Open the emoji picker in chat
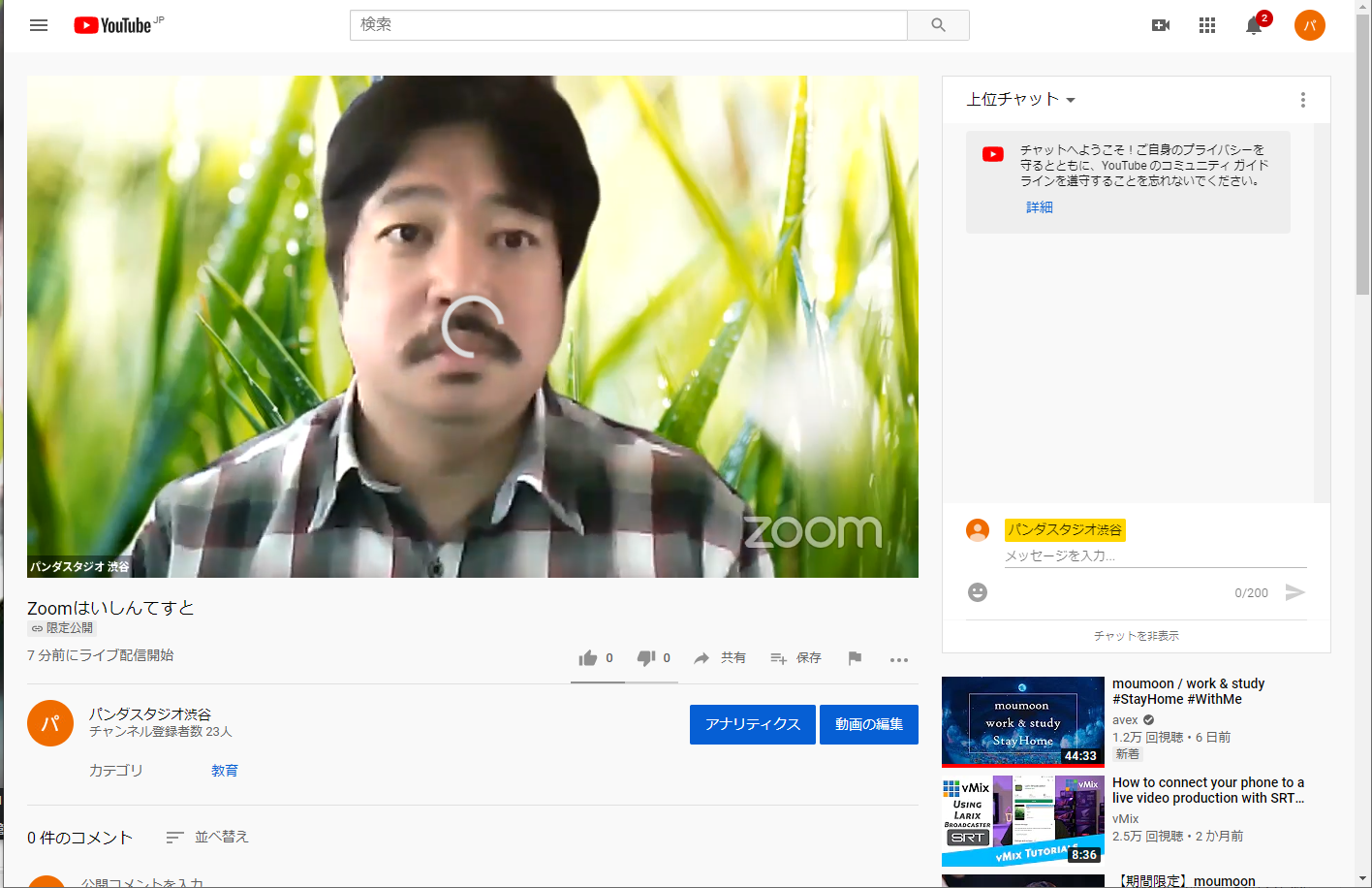Image resolution: width=1372 pixels, height=888 pixels. click(978, 592)
